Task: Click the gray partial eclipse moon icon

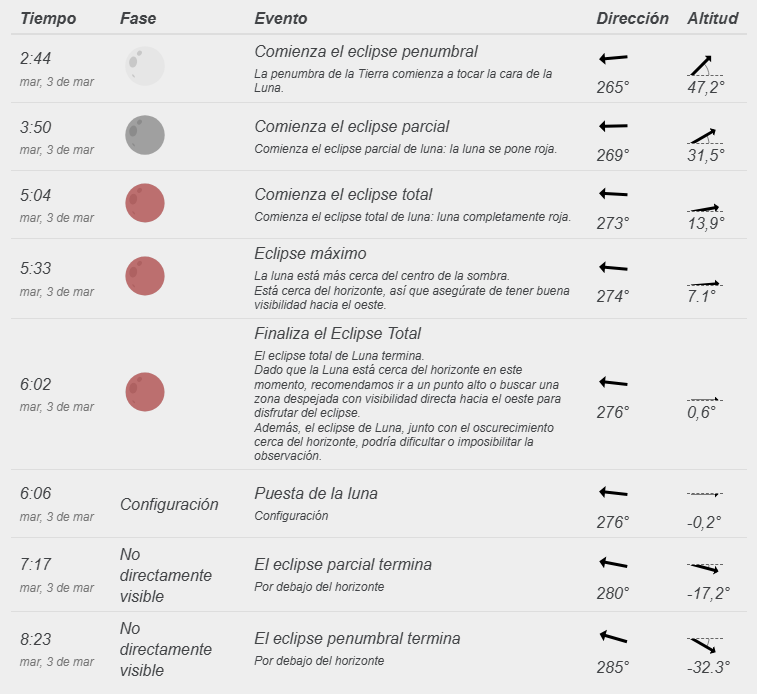Action: [x=144, y=134]
